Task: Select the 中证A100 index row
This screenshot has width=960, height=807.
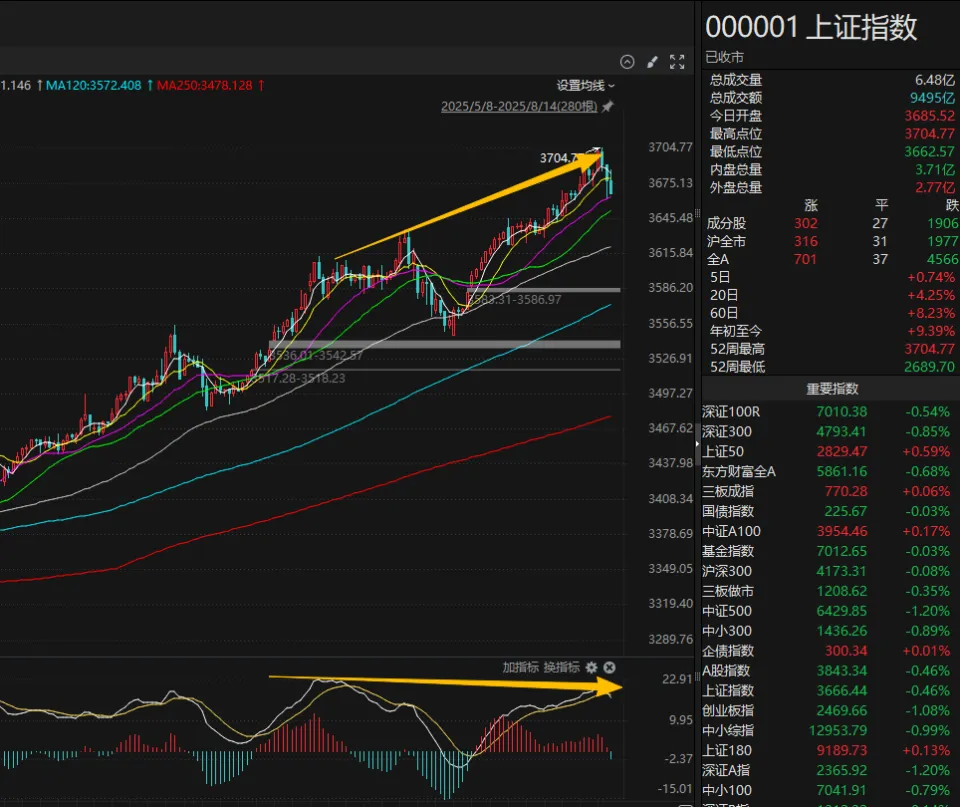Action: click(x=831, y=531)
